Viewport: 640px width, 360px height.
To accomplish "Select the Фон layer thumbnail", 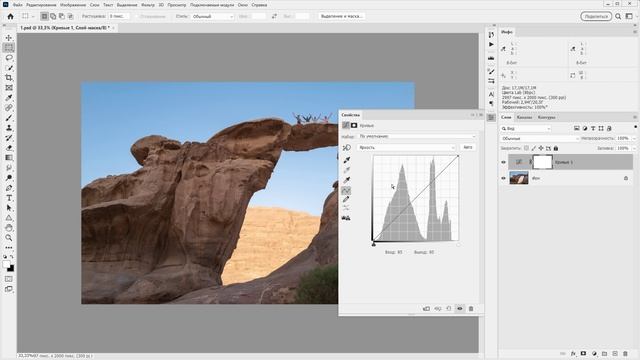I will (519, 178).
